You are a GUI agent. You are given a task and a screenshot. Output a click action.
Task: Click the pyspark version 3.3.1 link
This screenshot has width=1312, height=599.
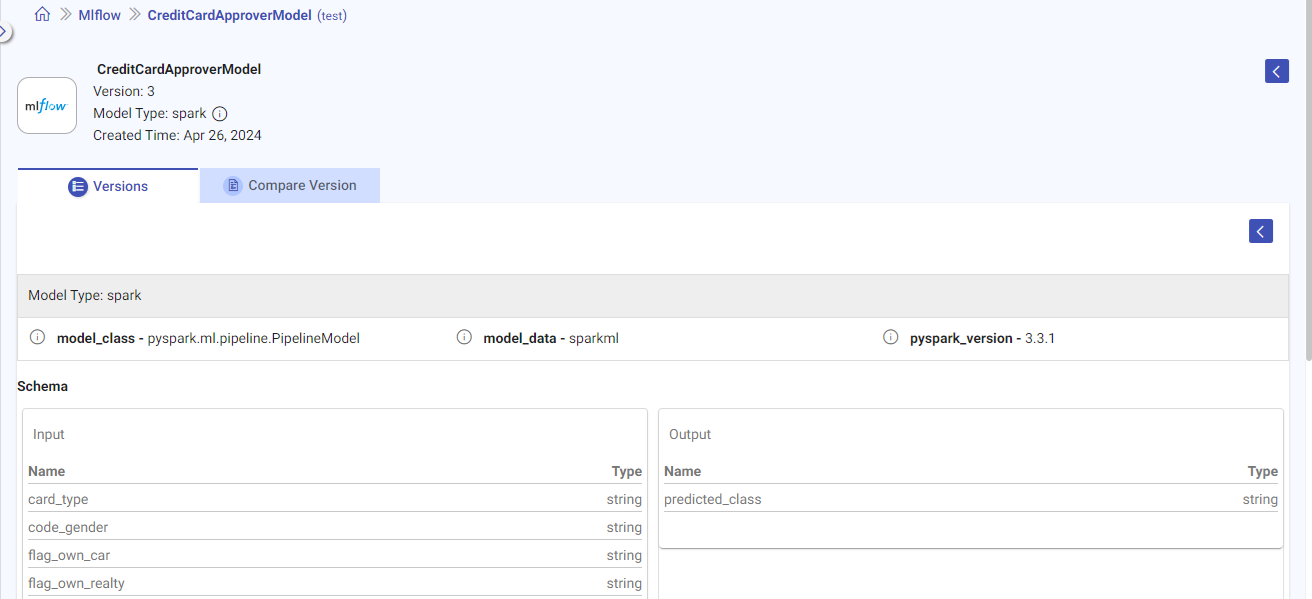coord(1040,338)
